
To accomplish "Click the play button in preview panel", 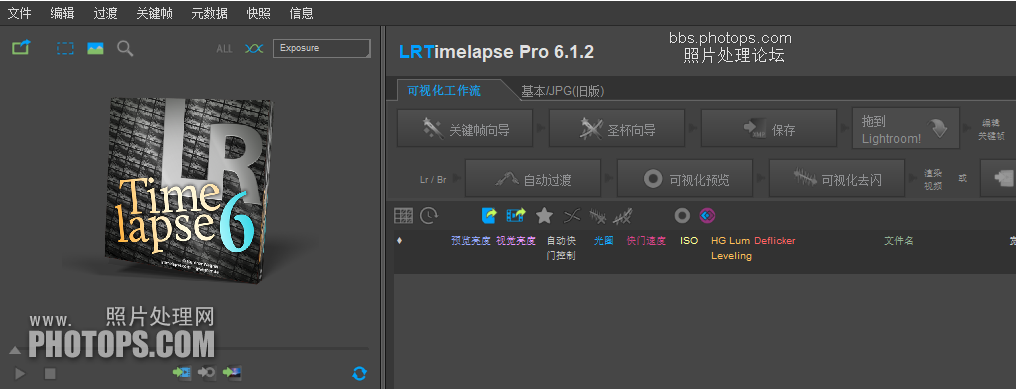I will (x=20, y=373).
